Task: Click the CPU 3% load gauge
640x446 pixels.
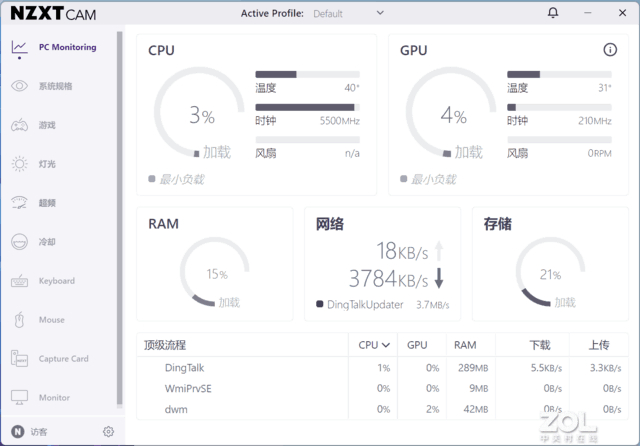Action: click(x=199, y=113)
